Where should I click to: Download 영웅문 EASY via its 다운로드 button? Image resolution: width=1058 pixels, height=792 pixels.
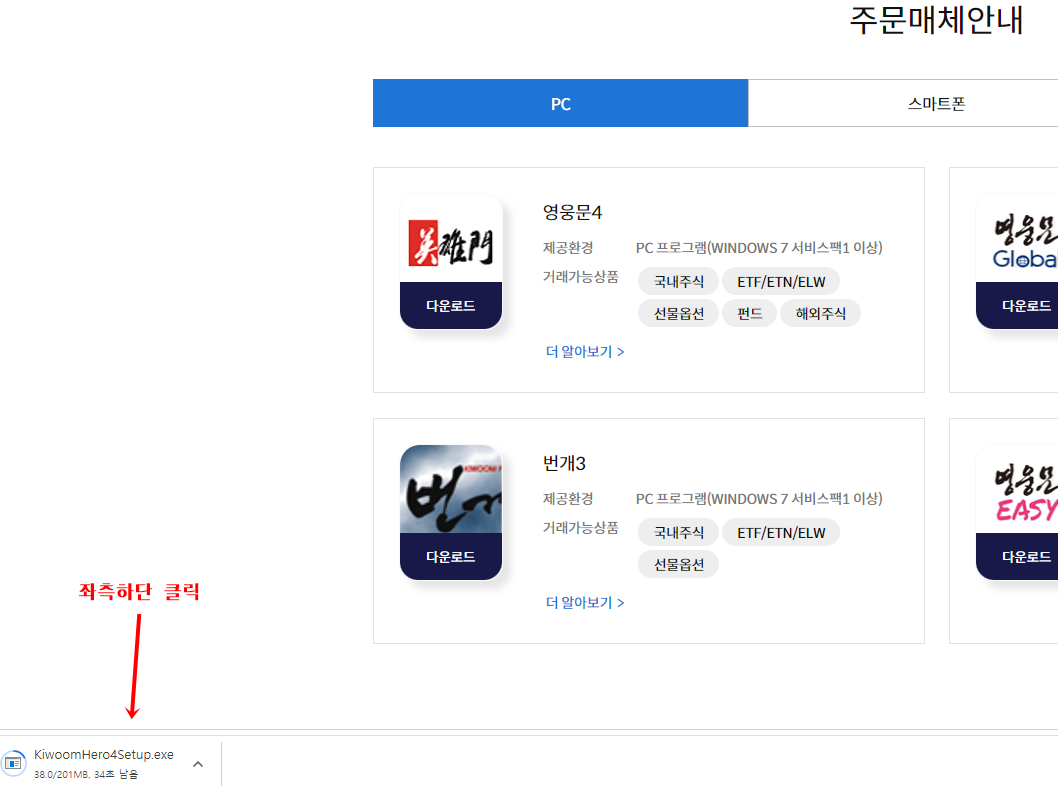pyautogui.click(x=1018, y=557)
